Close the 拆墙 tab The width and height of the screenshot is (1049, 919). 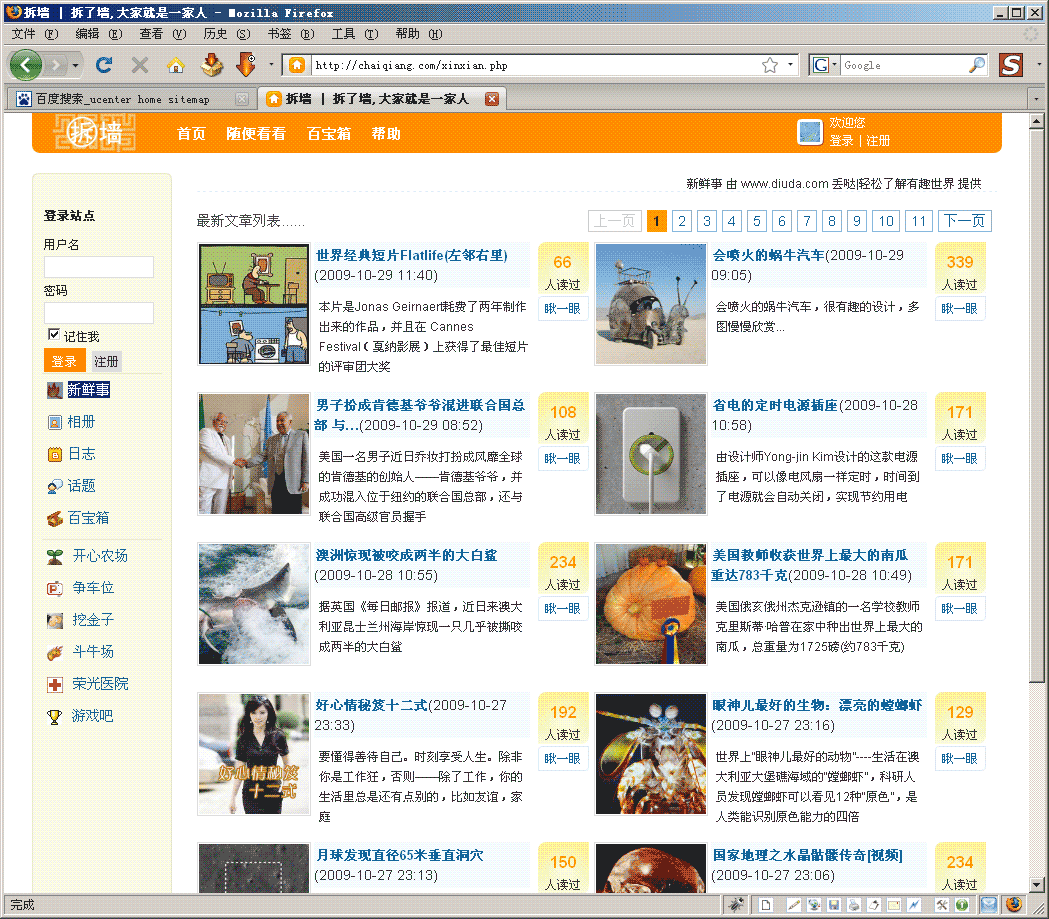pyautogui.click(x=492, y=99)
